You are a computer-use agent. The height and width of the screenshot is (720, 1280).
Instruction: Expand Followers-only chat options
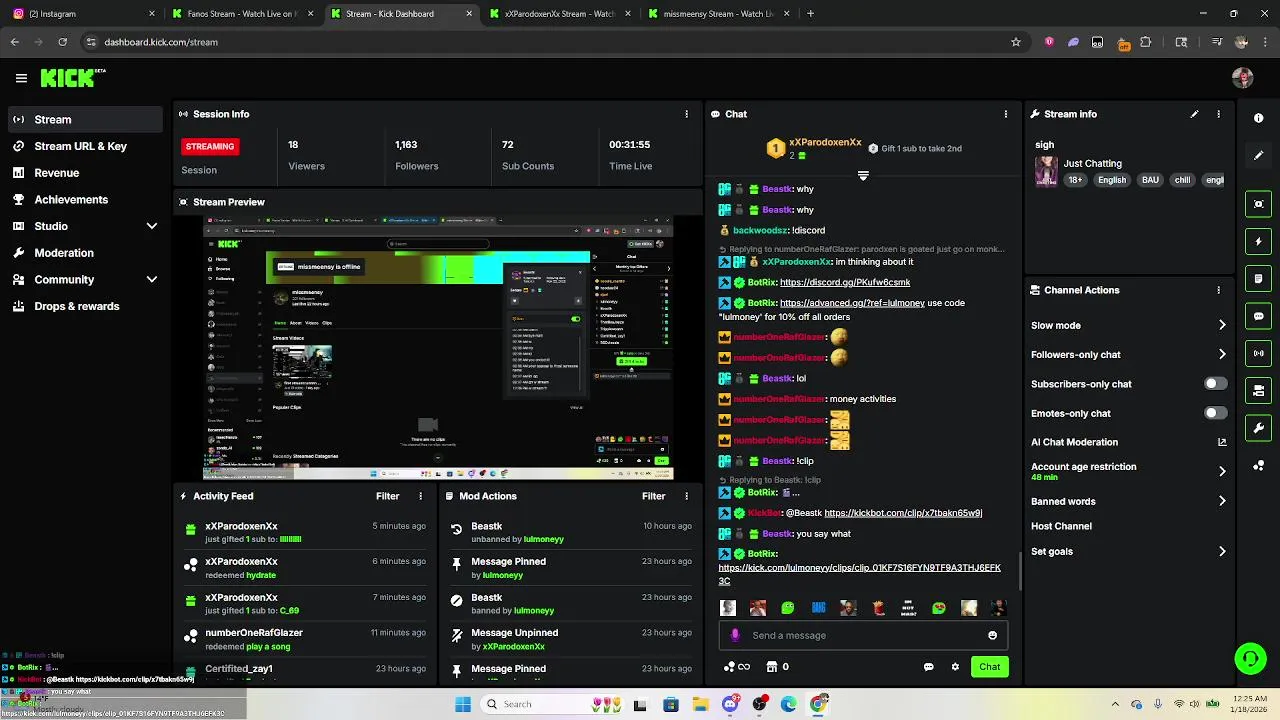(x=1222, y=354)
